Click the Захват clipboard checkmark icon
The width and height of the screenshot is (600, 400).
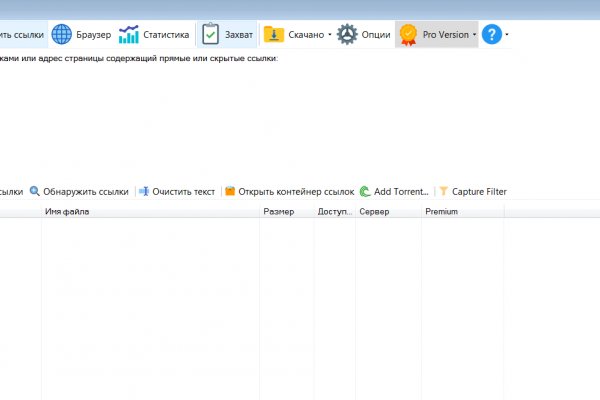pos(210,35)
